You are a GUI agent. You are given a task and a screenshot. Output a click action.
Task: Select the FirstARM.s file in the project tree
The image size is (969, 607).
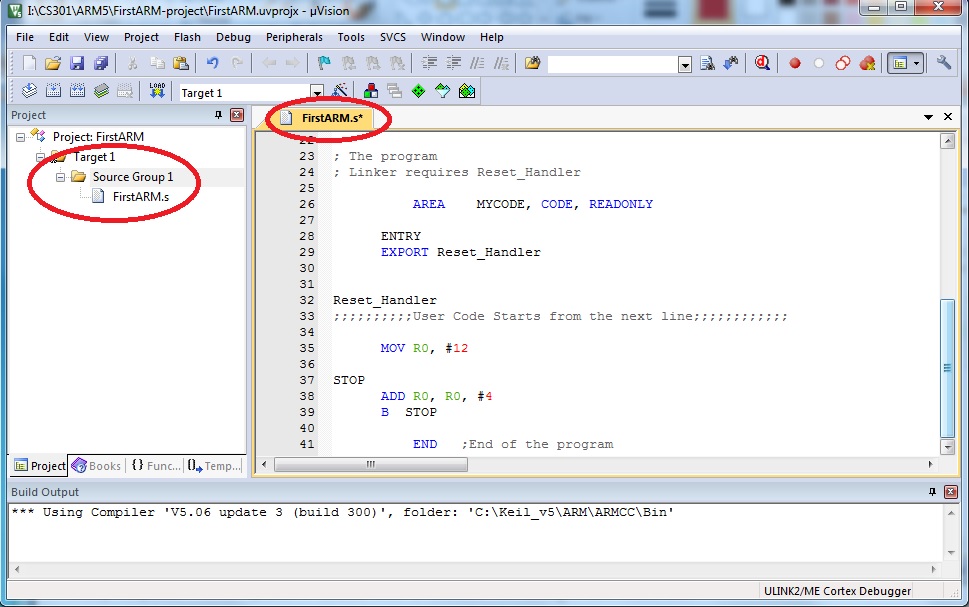pos(140,197)
